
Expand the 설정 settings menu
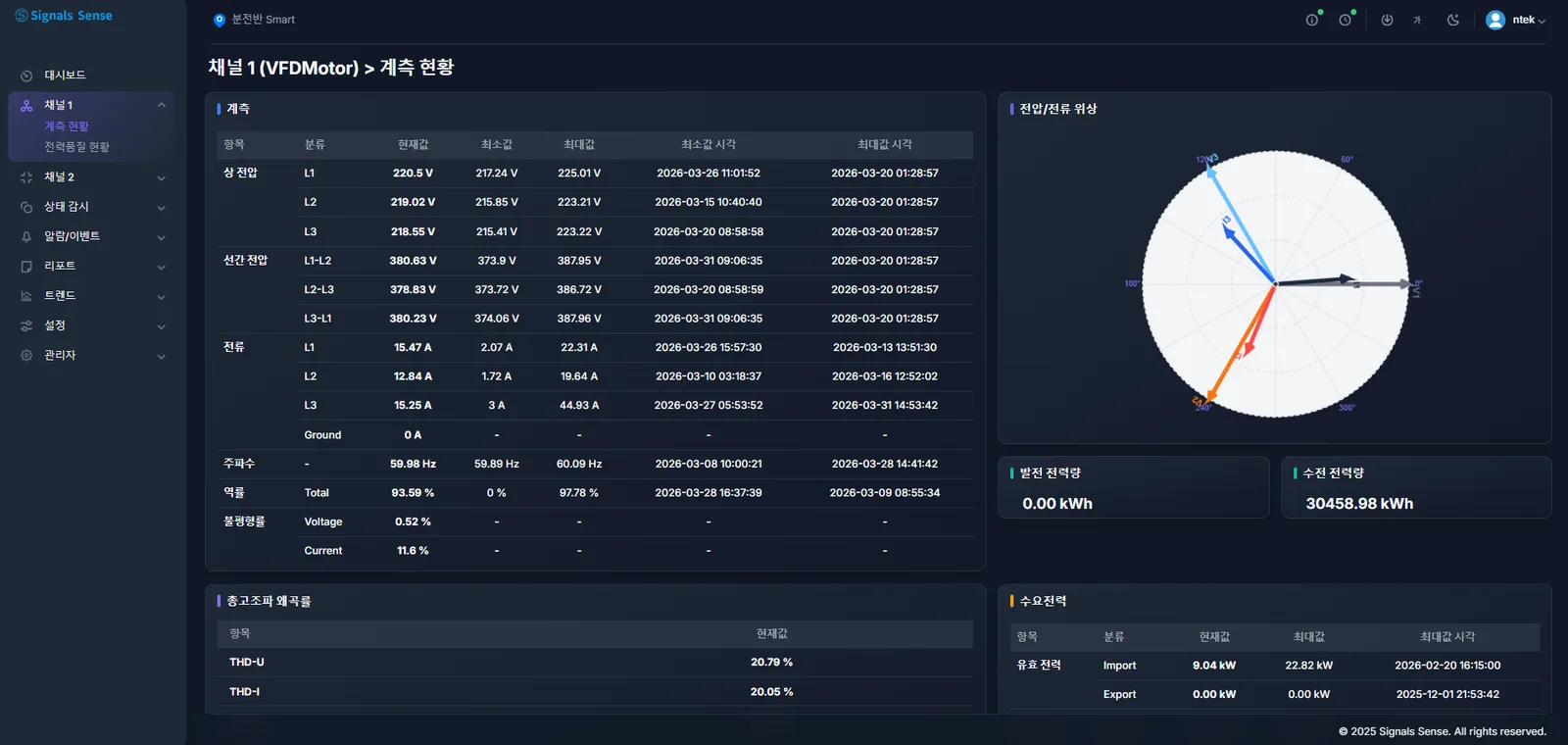coord(93,325)
